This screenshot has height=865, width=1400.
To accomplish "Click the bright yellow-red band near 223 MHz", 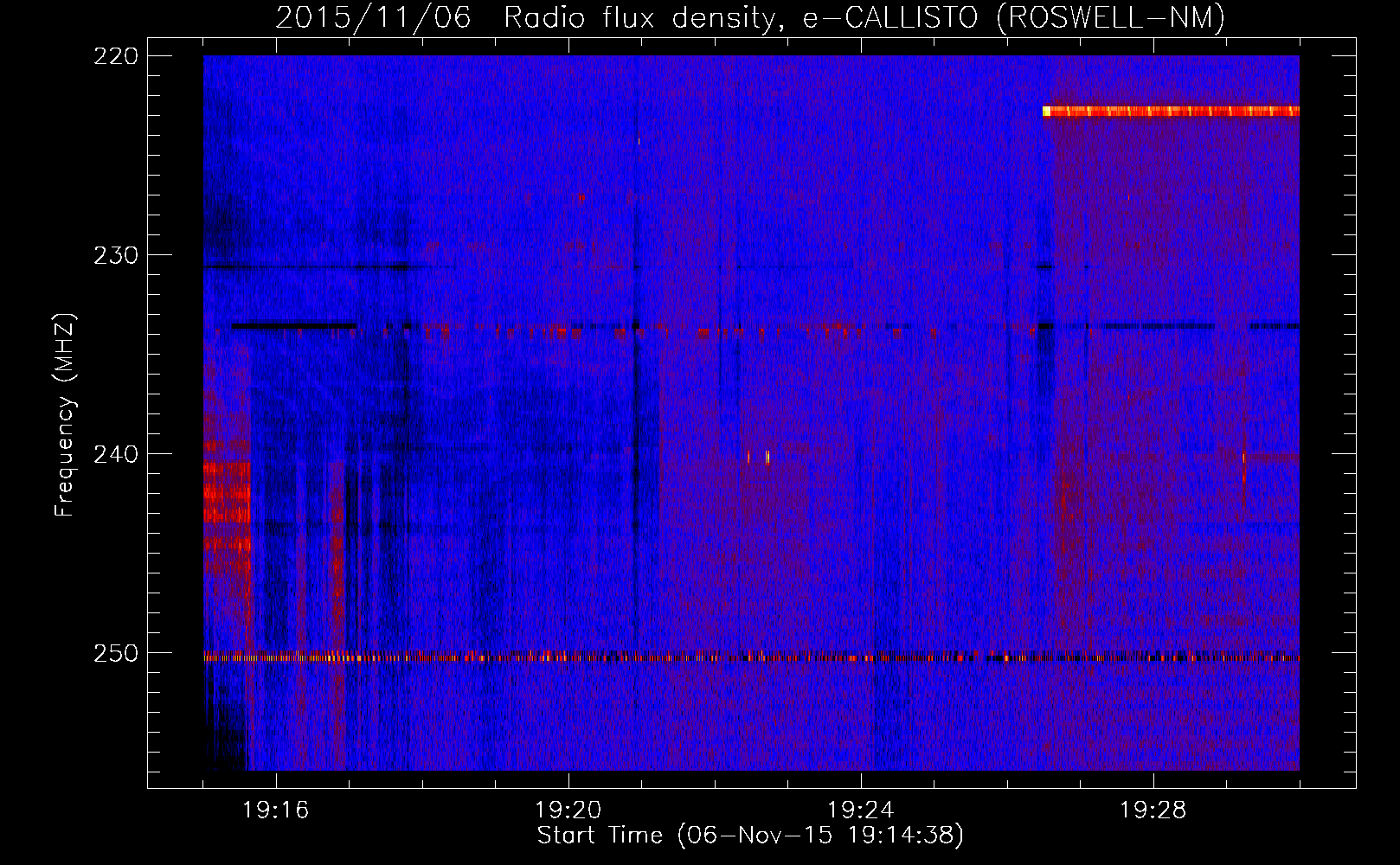I will pyautogui.click(x=1171, y=111).
